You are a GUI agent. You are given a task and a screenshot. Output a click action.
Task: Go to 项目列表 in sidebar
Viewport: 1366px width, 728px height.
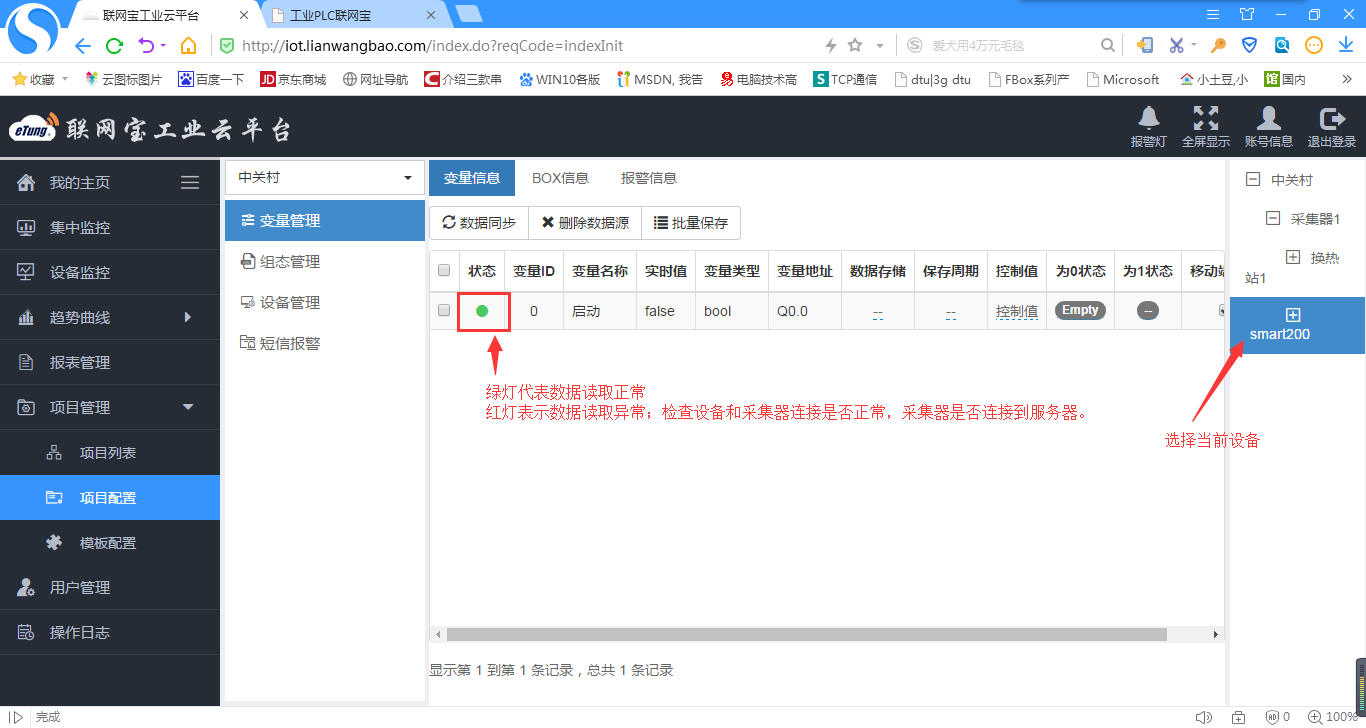click(x=110, y=452)
